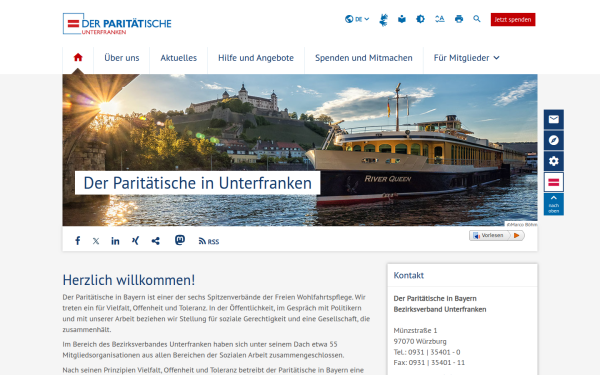Viewport: 600px width, 375px height.
Task: Share on X (Twitter) icon
Action: pos(96,241)
